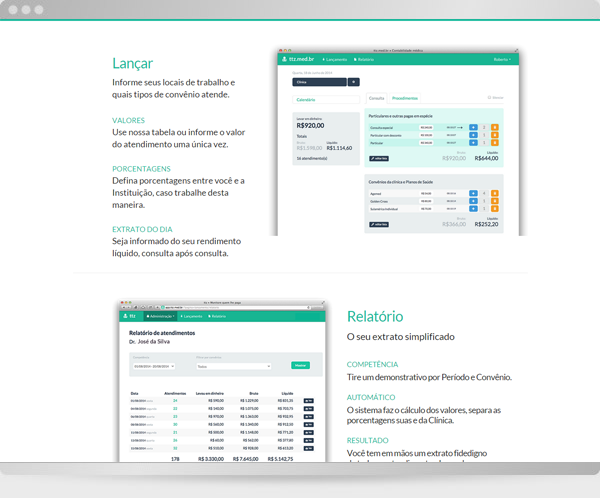The width and height of the screenshot is (600, 498).
Task: Open details button for the row with 22 atendimentos
Action: tap(308, 409)
